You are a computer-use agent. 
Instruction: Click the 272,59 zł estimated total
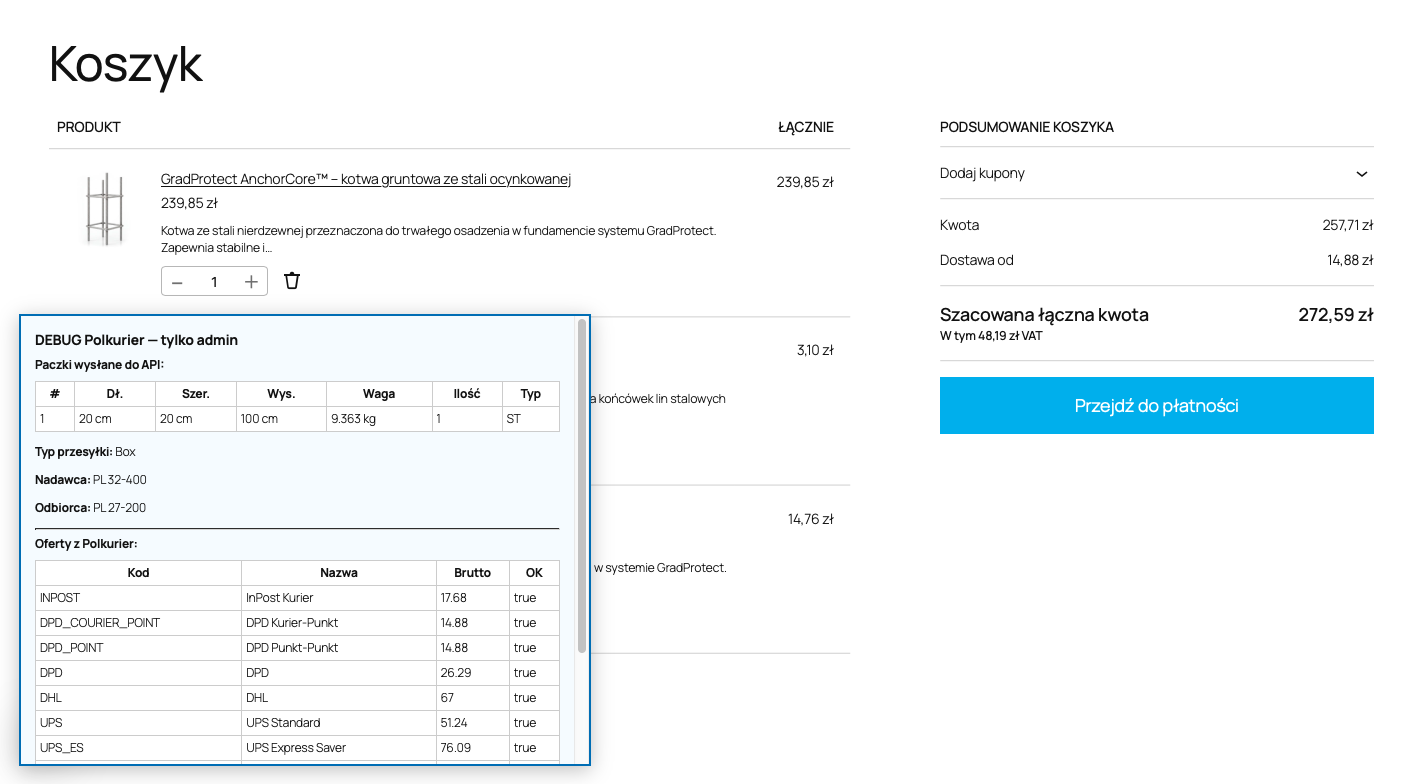[1336, 315]
